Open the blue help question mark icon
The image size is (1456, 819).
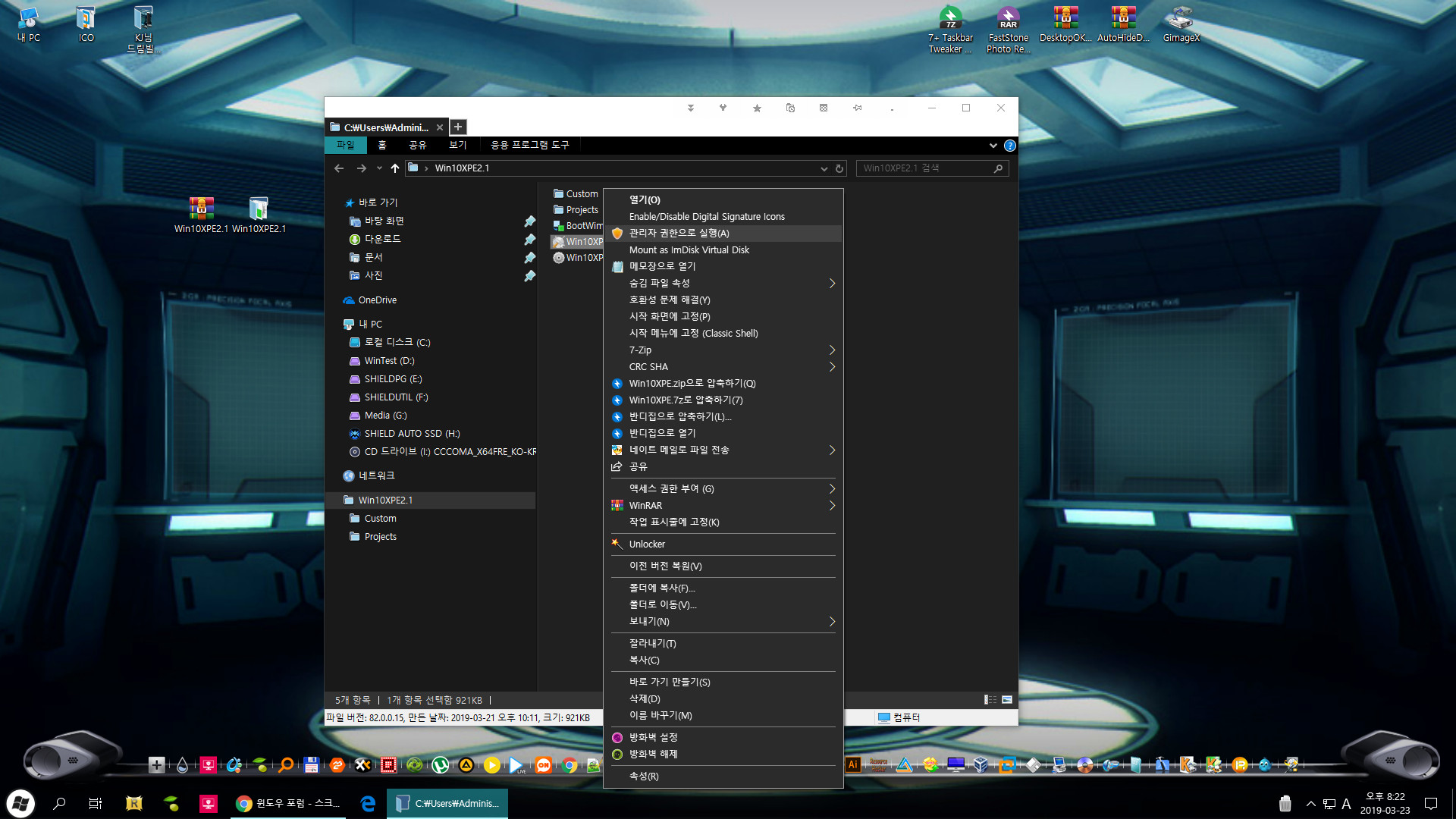tap(1009, 146)
